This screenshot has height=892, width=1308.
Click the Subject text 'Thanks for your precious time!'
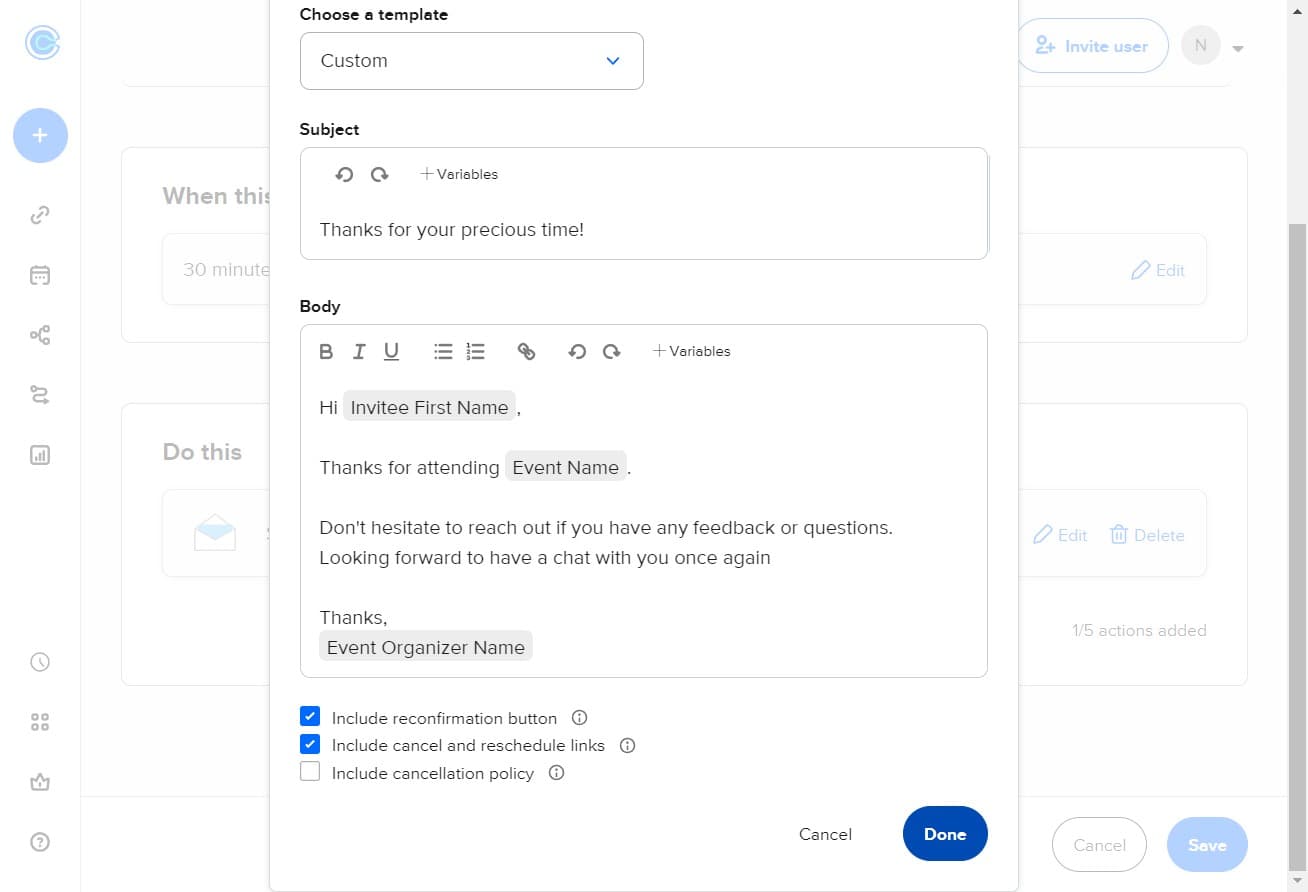pos(451,230)
